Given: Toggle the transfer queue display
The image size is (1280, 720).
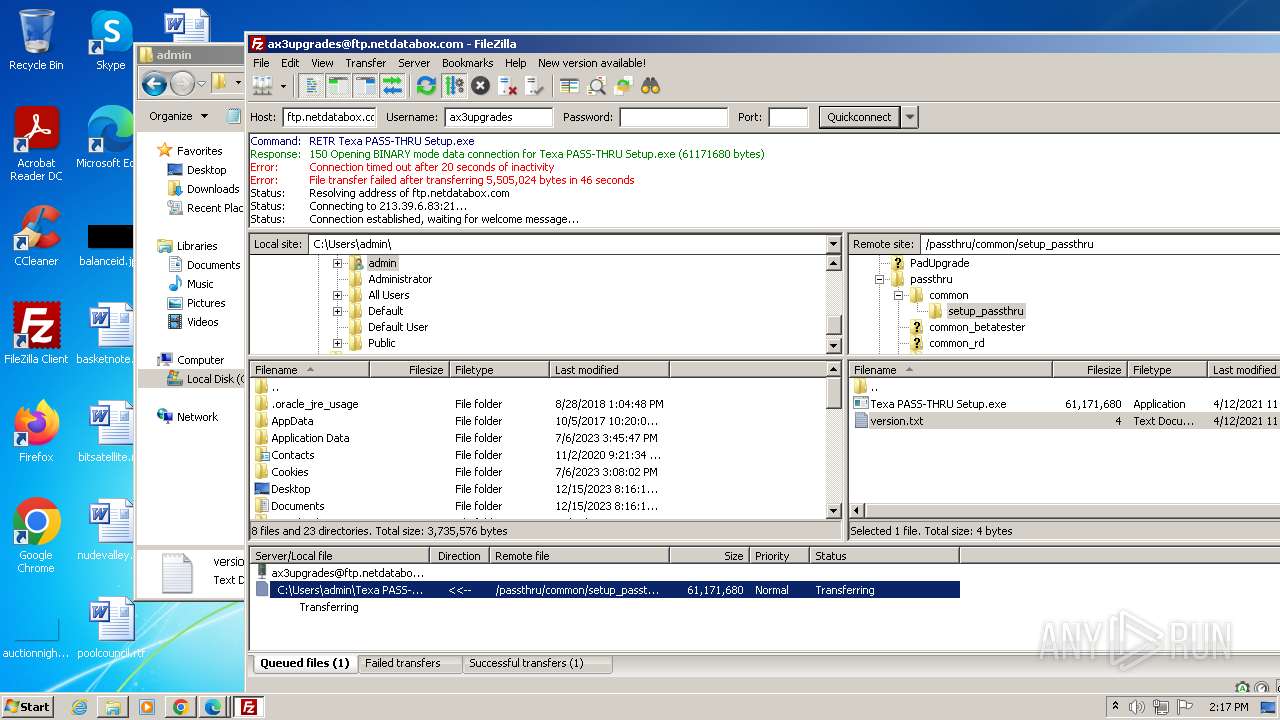Looking at the screenshot, I should (x=392, y=86).
